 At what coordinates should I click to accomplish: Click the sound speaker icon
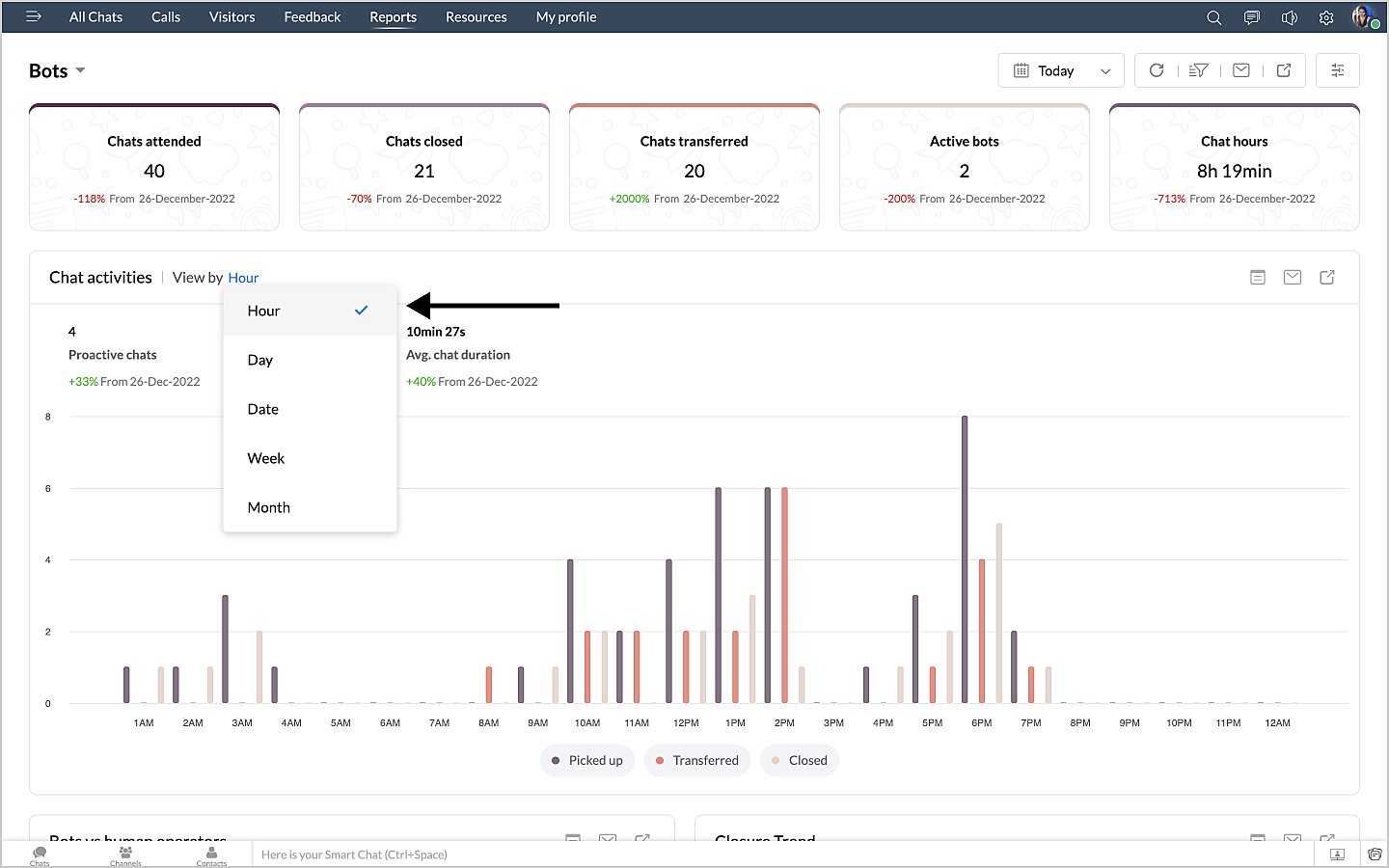point(1289,17)
